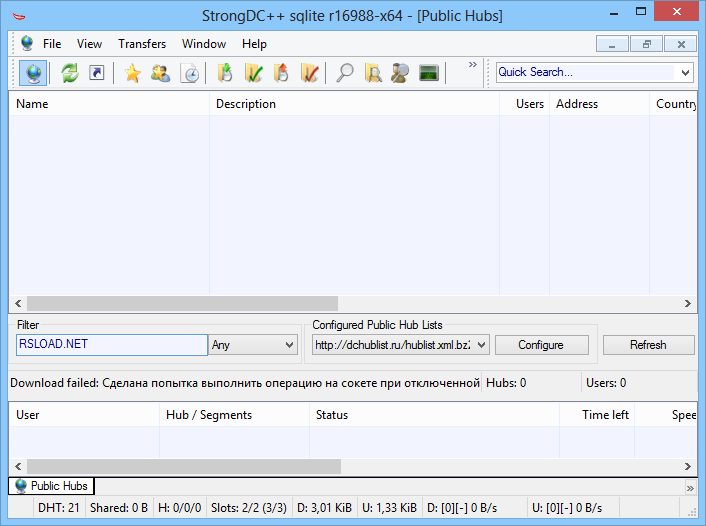This screenshot has height=526, width=706.
Task: Click the Hubs: 0 status text
Action: (x=506, y=383)
